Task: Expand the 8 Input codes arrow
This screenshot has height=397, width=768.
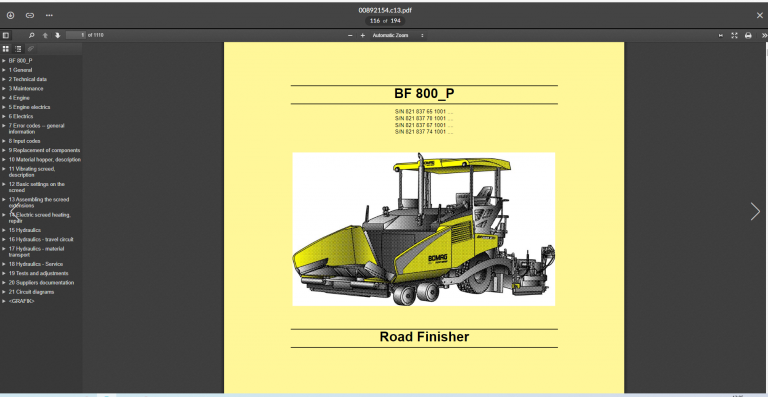Action: coord(4,141)
